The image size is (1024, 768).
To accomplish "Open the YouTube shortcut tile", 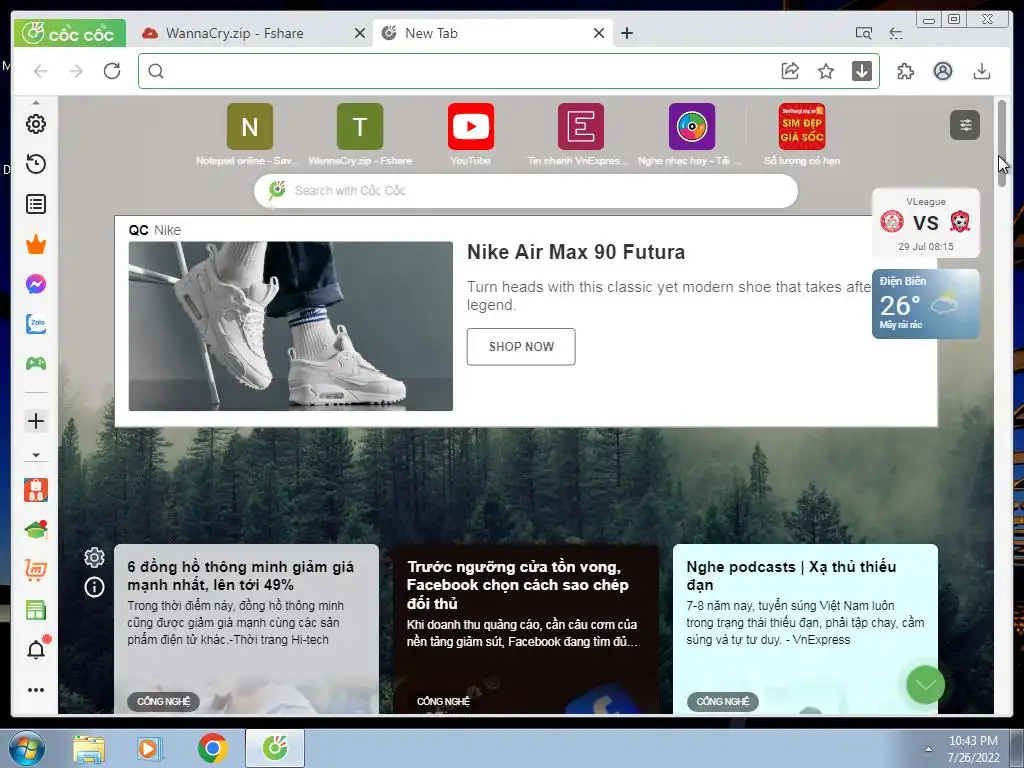I will pyautogui.click(x=471, y=127).
